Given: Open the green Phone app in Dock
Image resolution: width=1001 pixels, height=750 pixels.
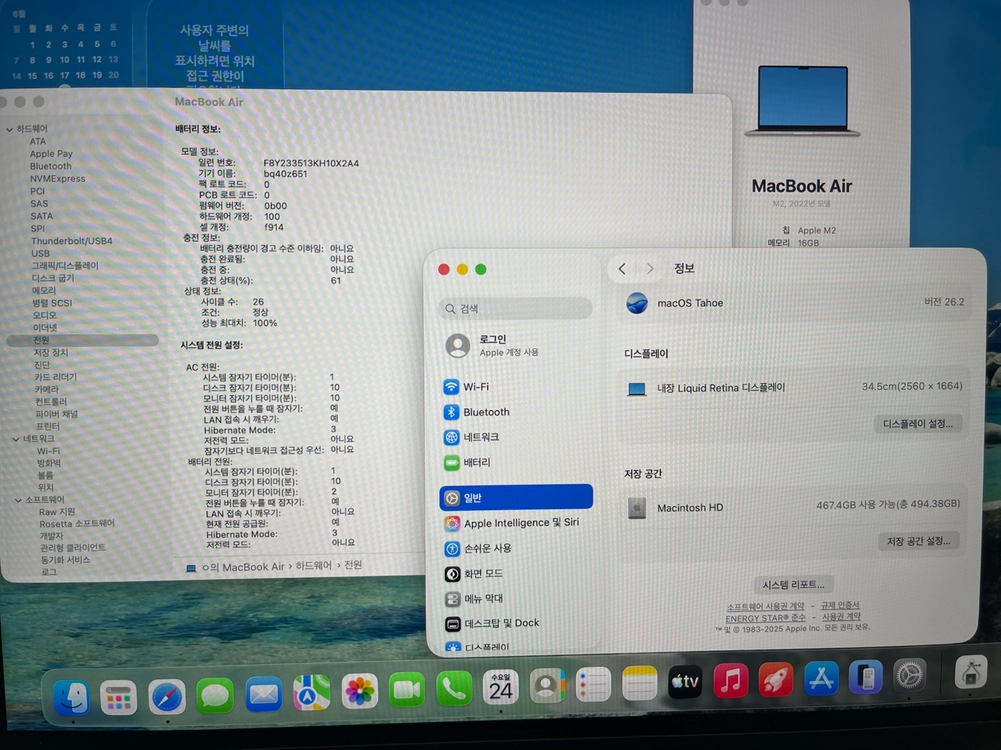Looking at the screenshot, I should (454, 689).
